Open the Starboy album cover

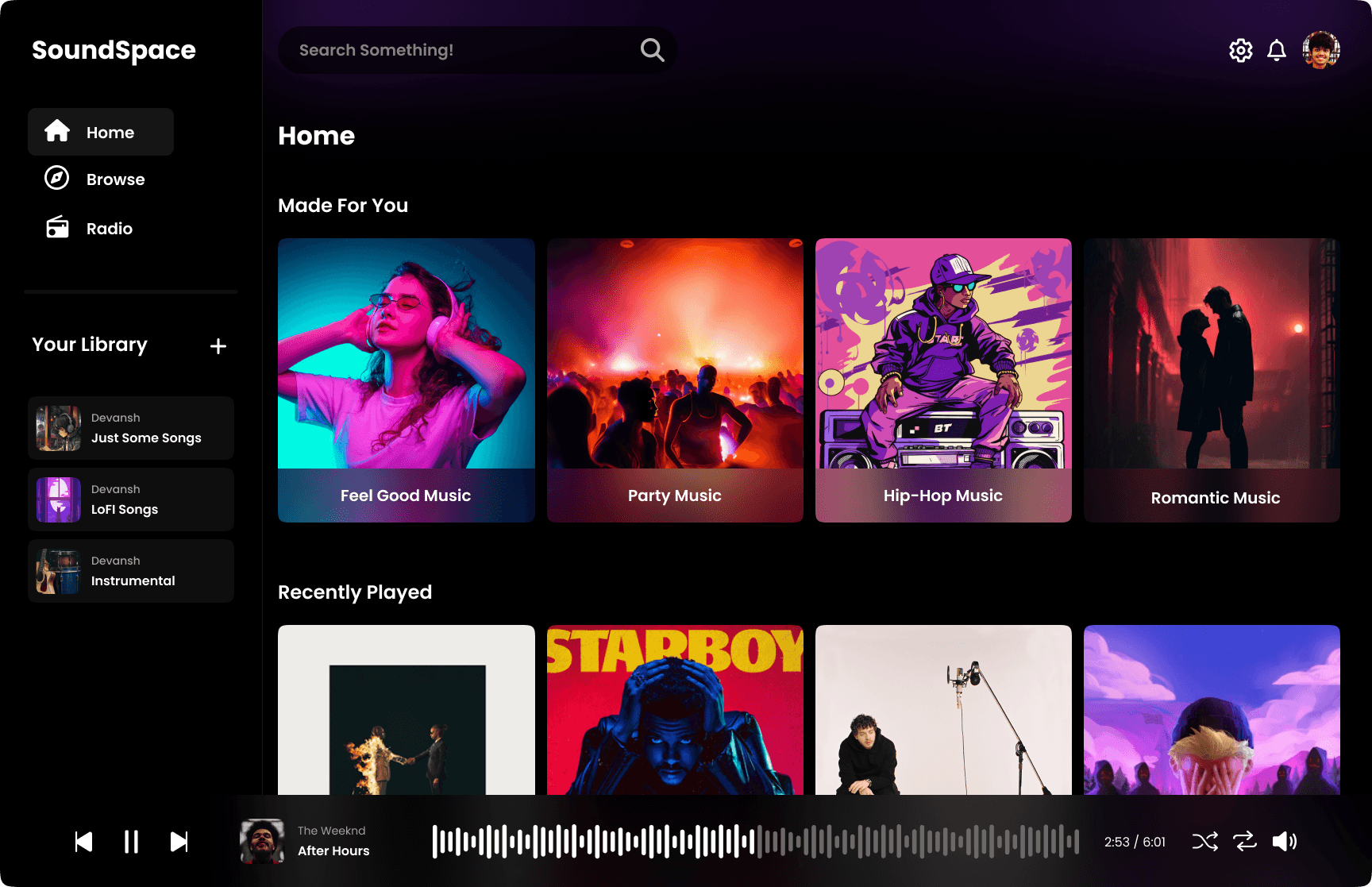[675, 710]
